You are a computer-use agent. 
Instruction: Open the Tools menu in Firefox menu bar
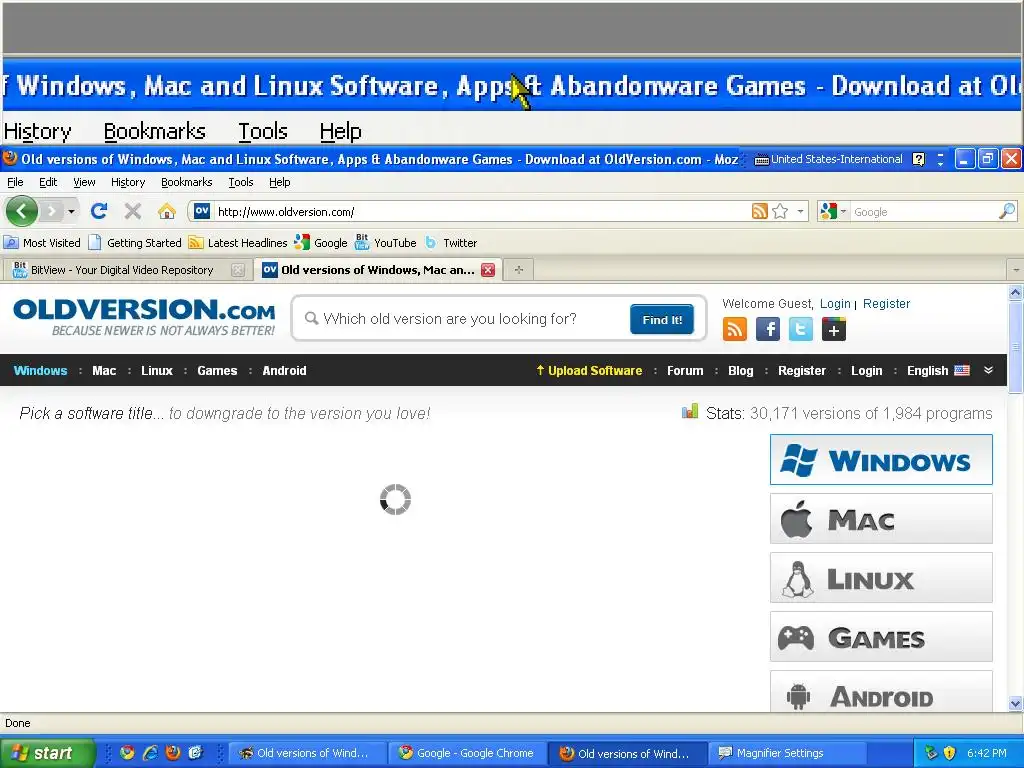[x=240, y=182]
